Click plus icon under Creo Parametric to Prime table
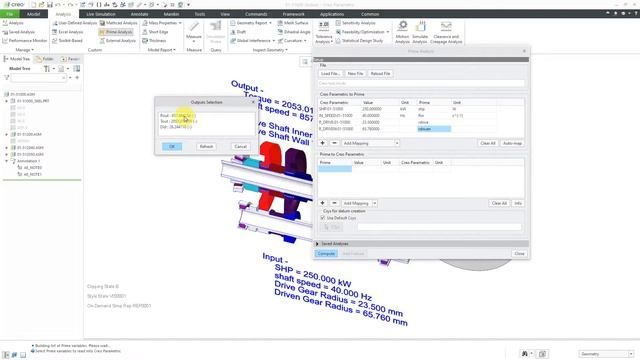This screenshot has height=360, width=640. pyautogui.click(x=322, y=143)
